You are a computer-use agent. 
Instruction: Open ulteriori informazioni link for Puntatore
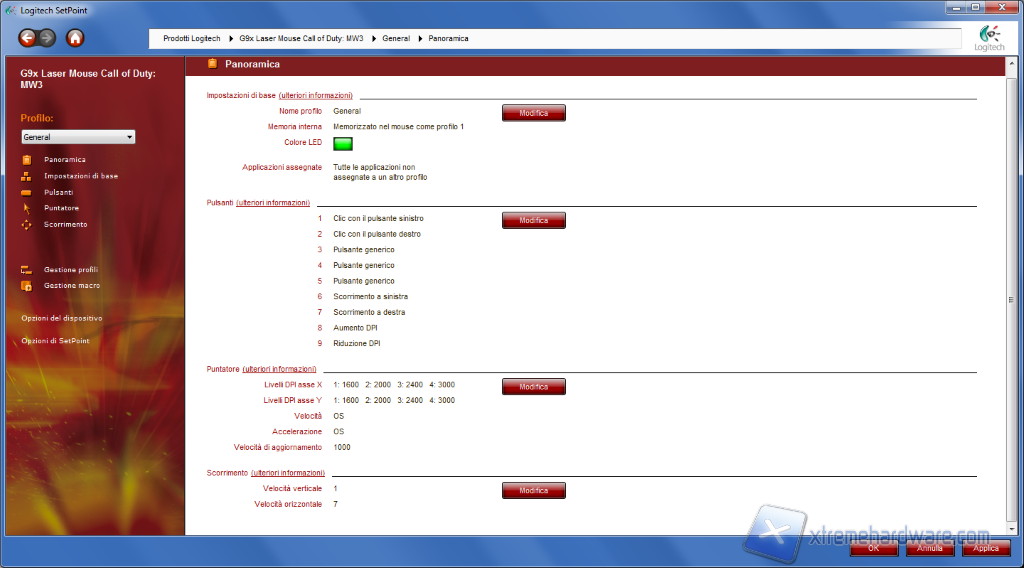(x=279, y=369)
